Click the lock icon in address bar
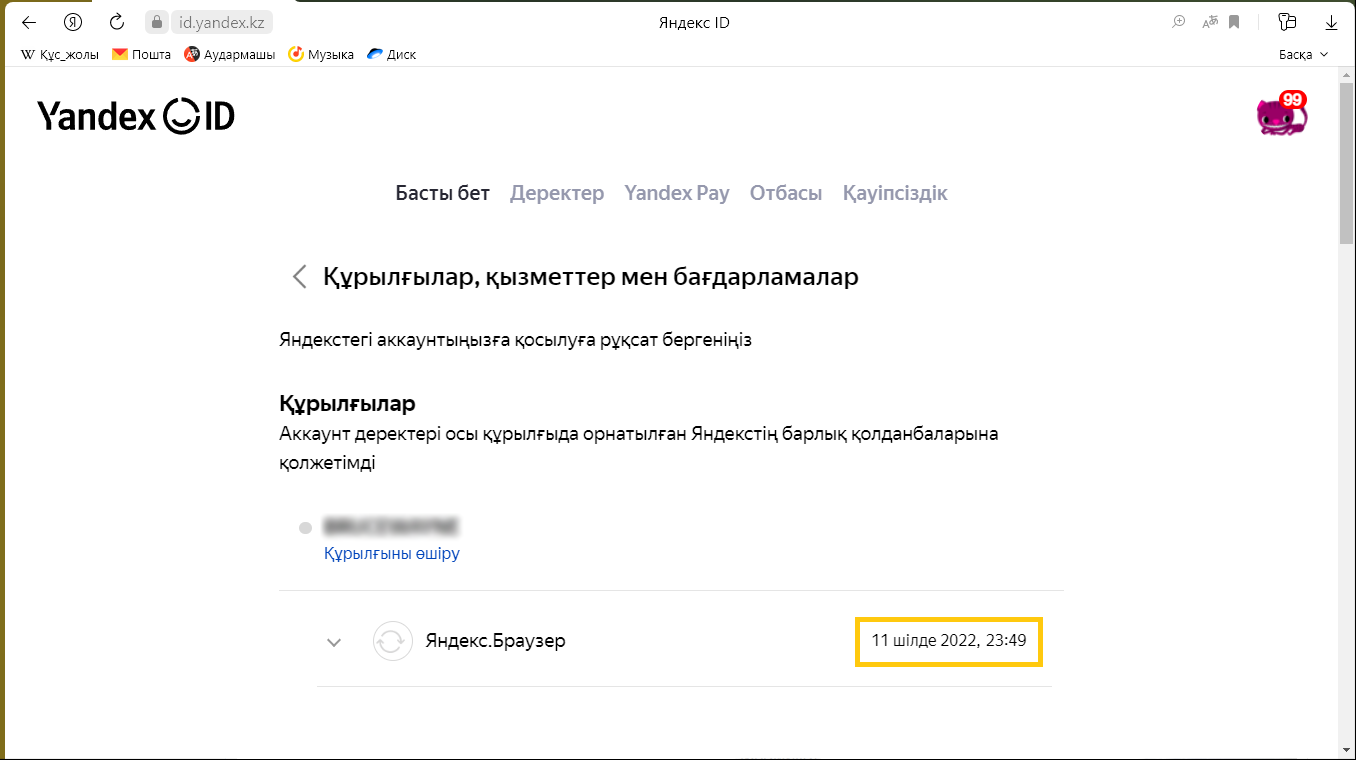The image size is (1357, 760). coord(155,22)
